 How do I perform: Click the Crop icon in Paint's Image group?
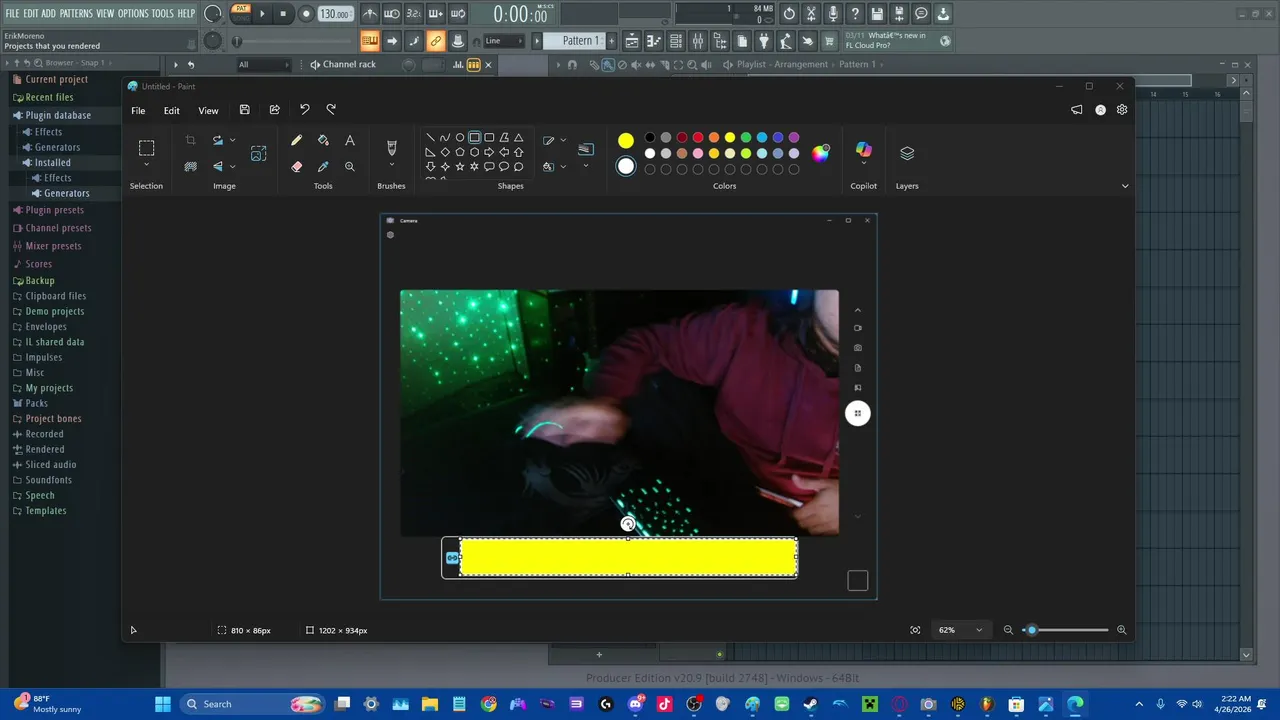coord(190,141)
